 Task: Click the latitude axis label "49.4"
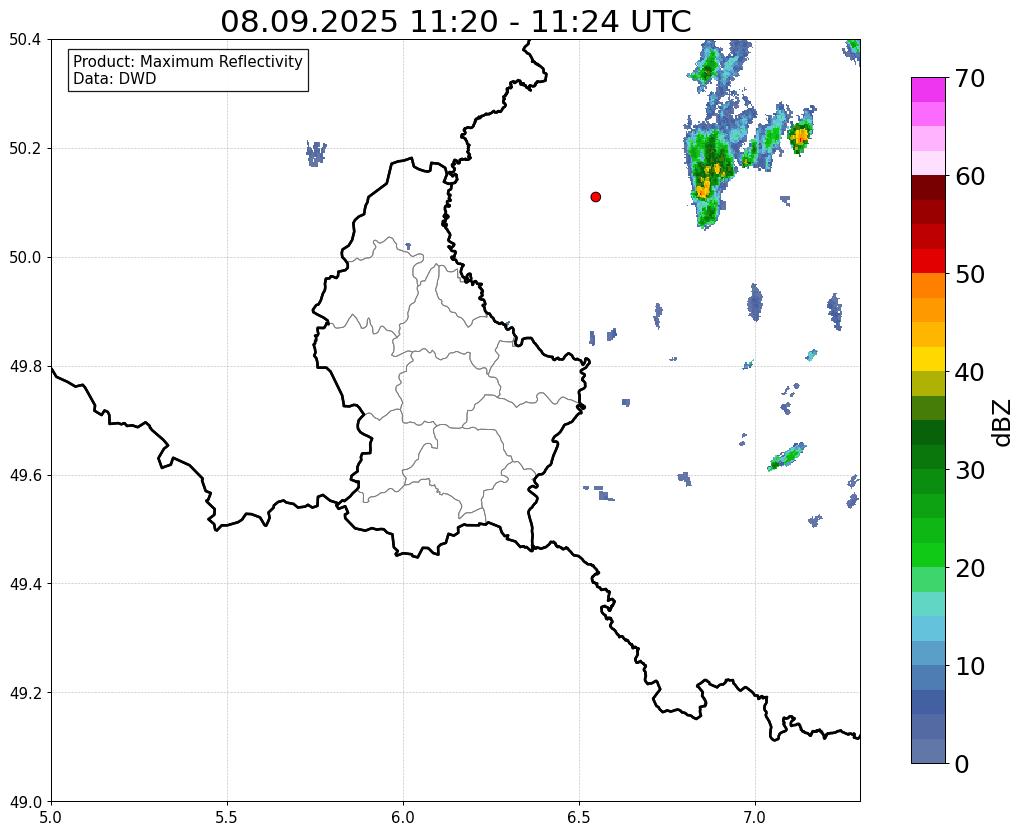[25, 583]
